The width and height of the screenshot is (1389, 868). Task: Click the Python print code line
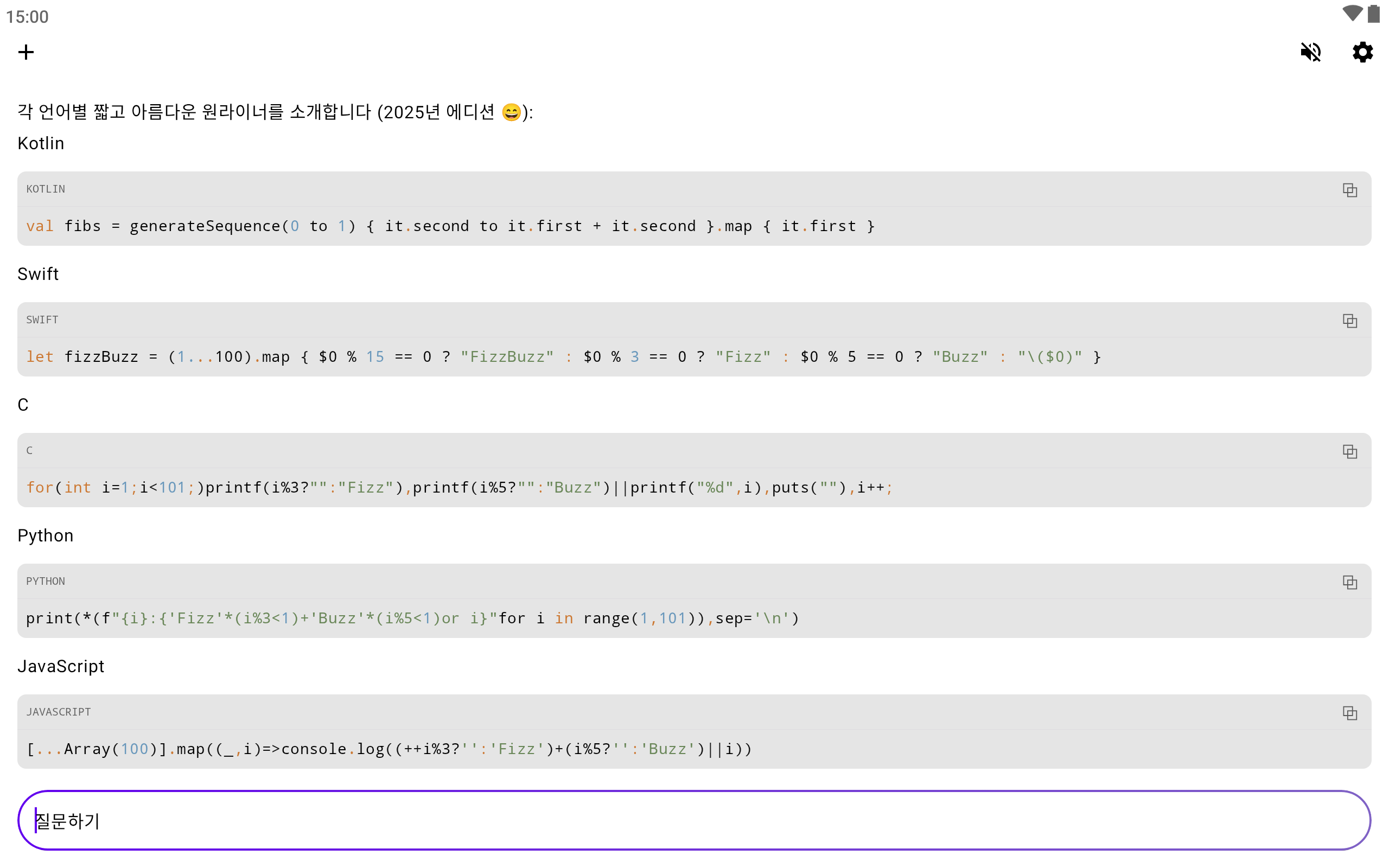coord(412,619)
